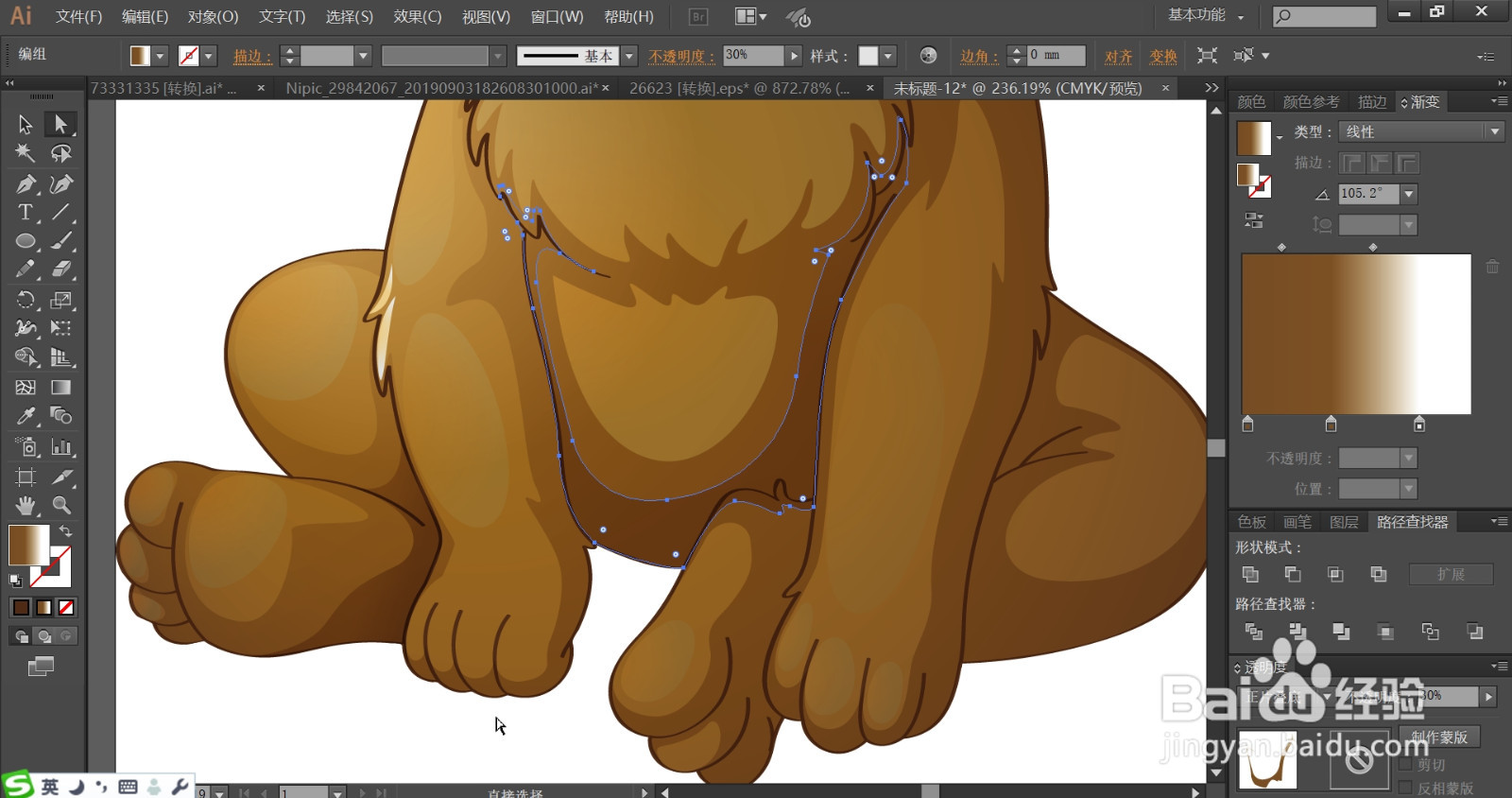Set gradient fill mode button
This screenshot has width=1512, height=798.
(43, 607)
